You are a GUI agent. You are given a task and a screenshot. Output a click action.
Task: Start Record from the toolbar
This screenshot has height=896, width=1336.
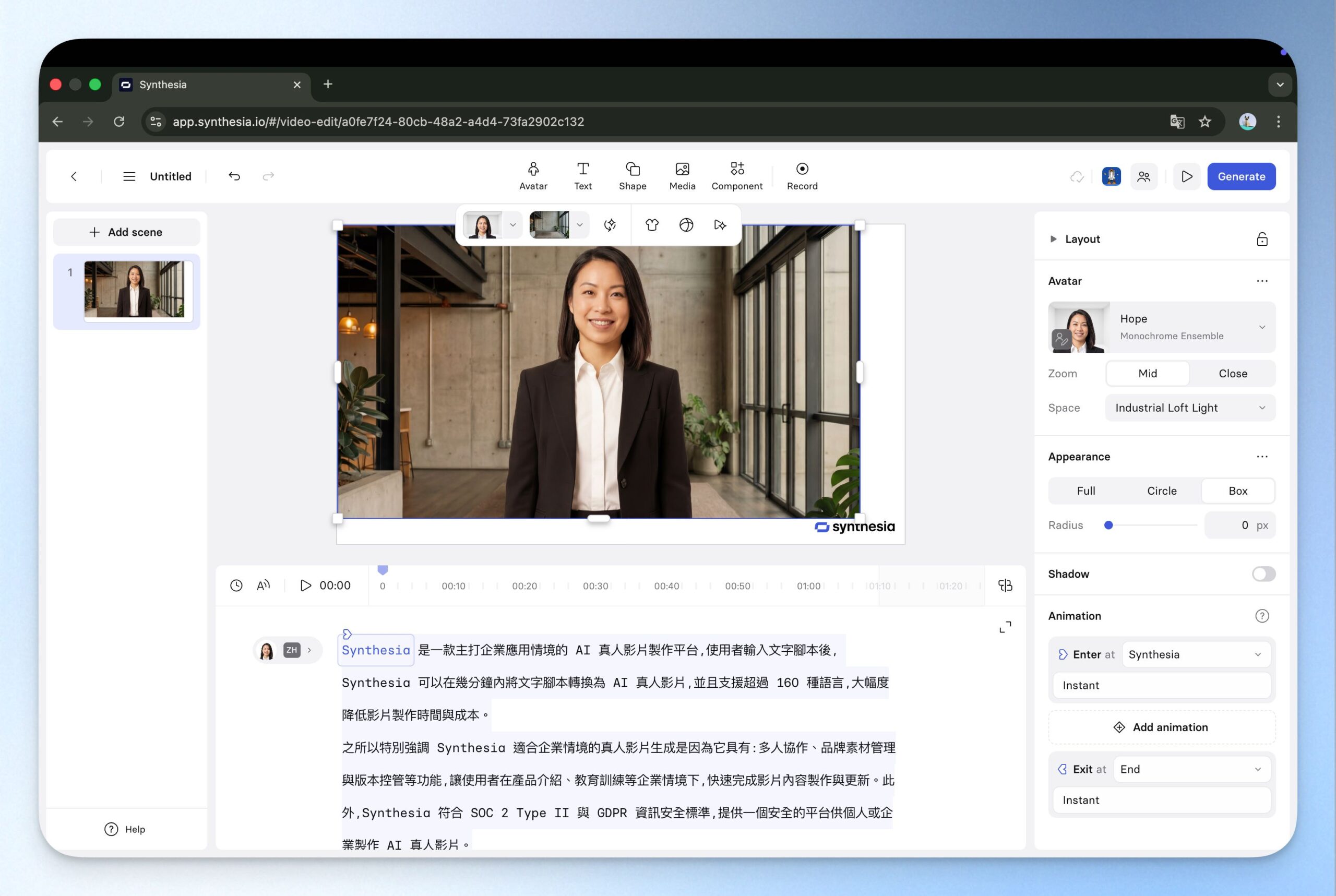[x=802, y=175]
